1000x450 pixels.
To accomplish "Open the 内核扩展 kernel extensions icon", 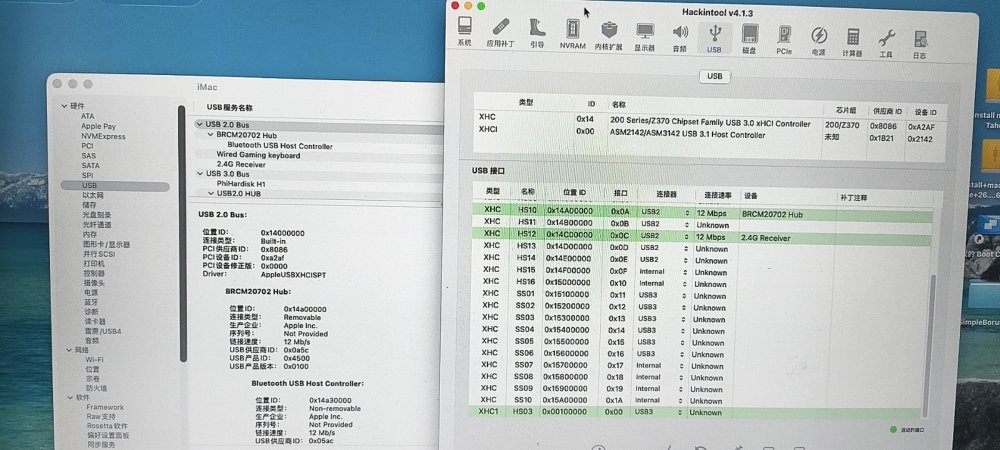I will (609, 35).
